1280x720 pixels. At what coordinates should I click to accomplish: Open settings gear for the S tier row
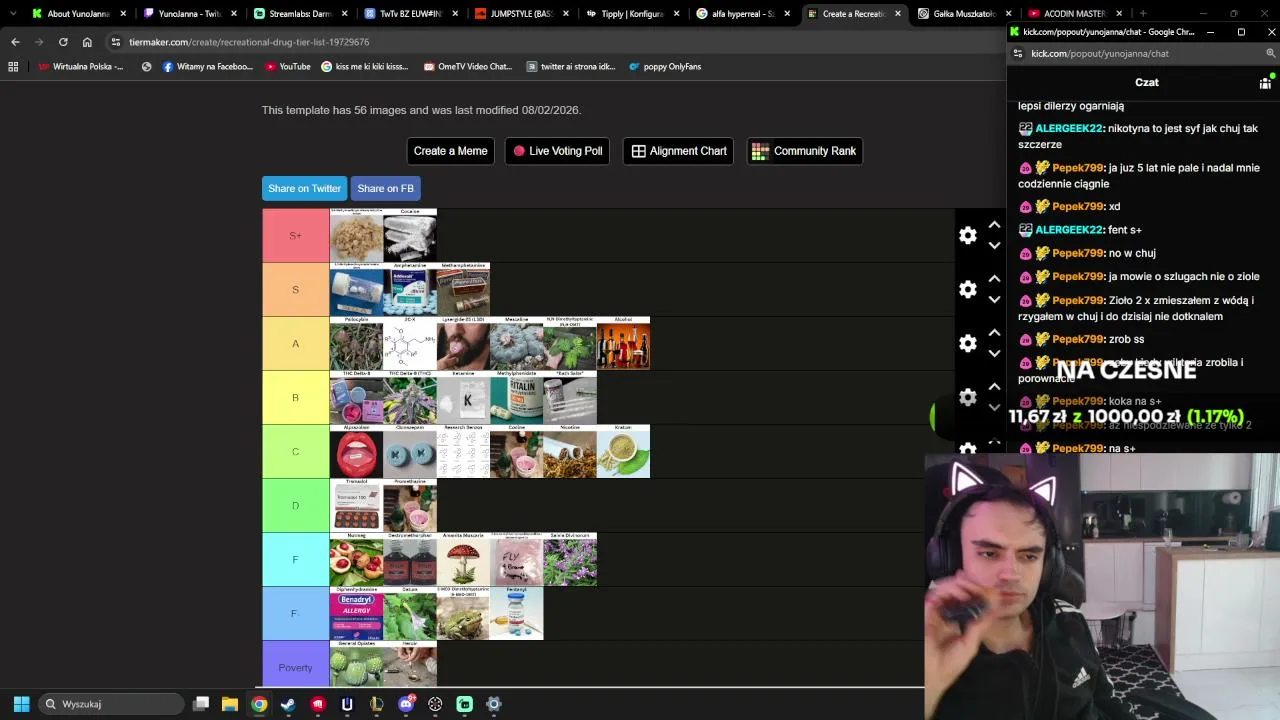pyautogui.click(x=968, y=289)
